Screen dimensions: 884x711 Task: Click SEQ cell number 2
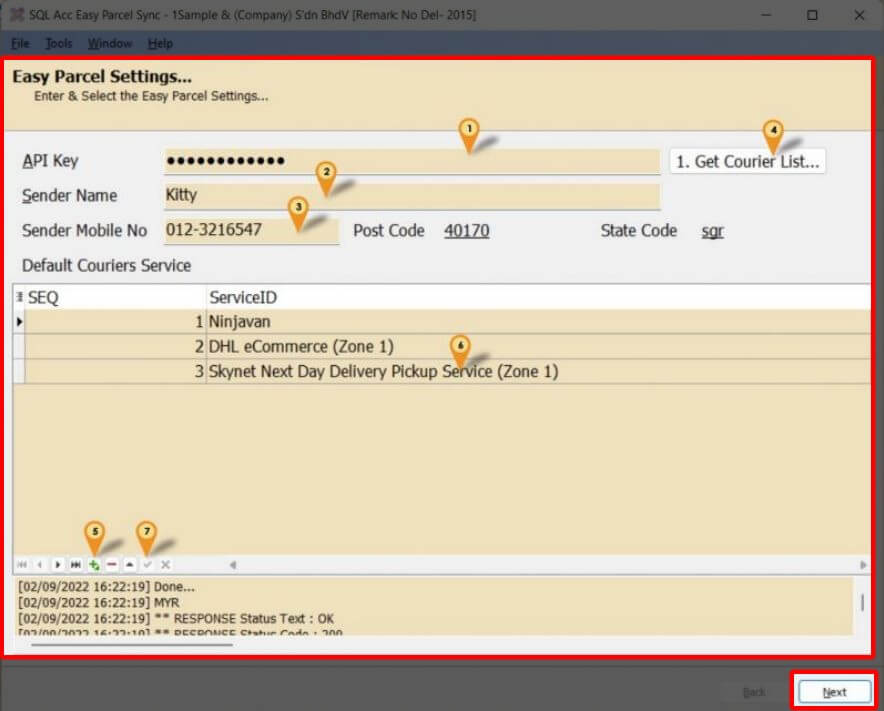(116, 346)
